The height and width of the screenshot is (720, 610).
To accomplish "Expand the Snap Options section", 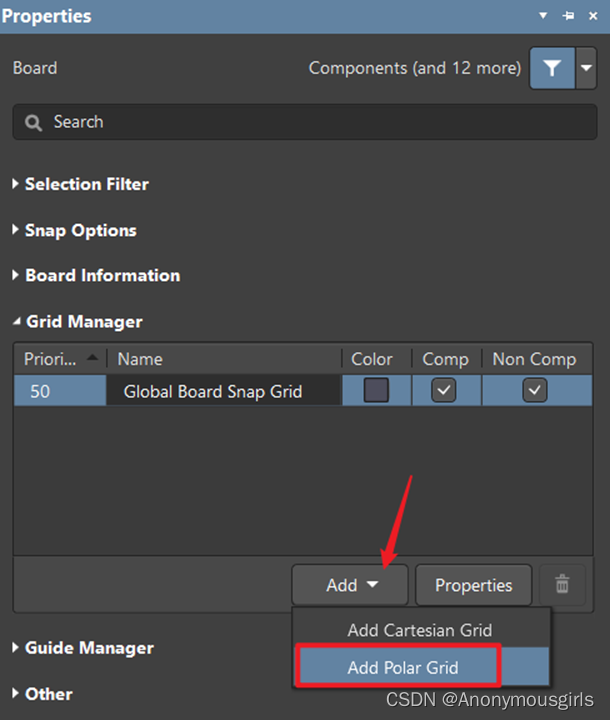I will click(x=80, y=230).
